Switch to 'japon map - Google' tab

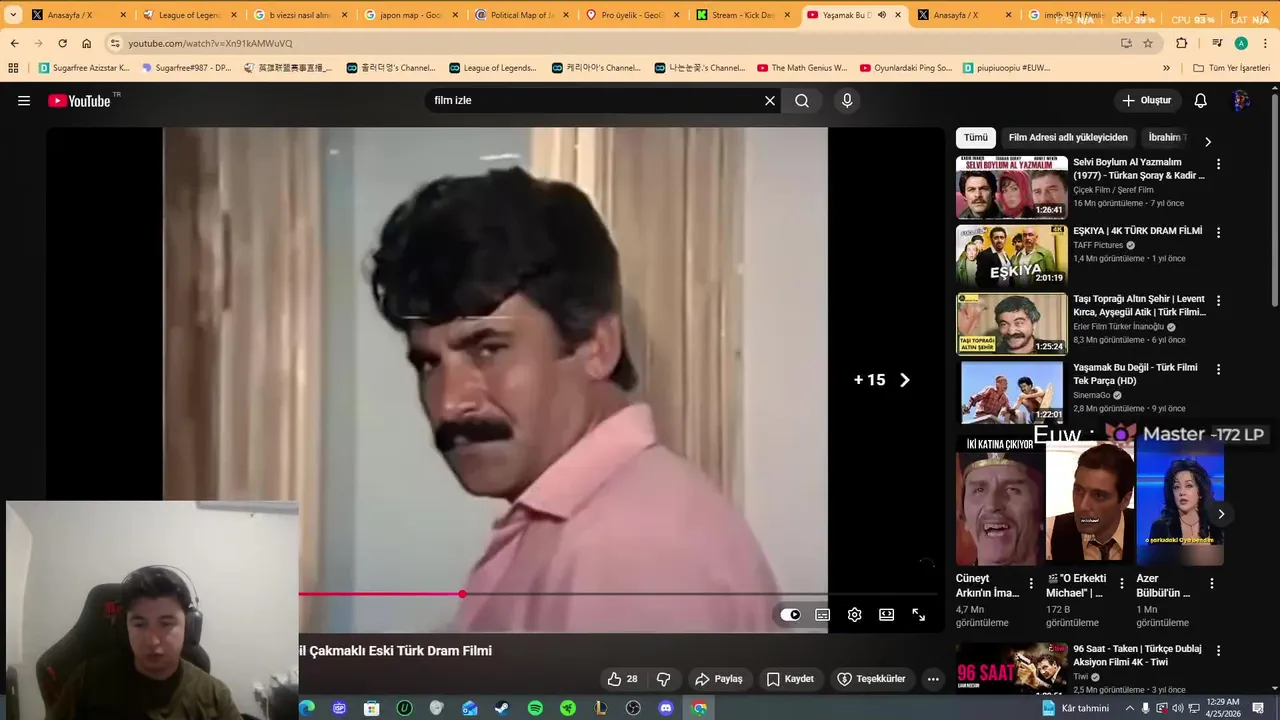pos(410,15)
